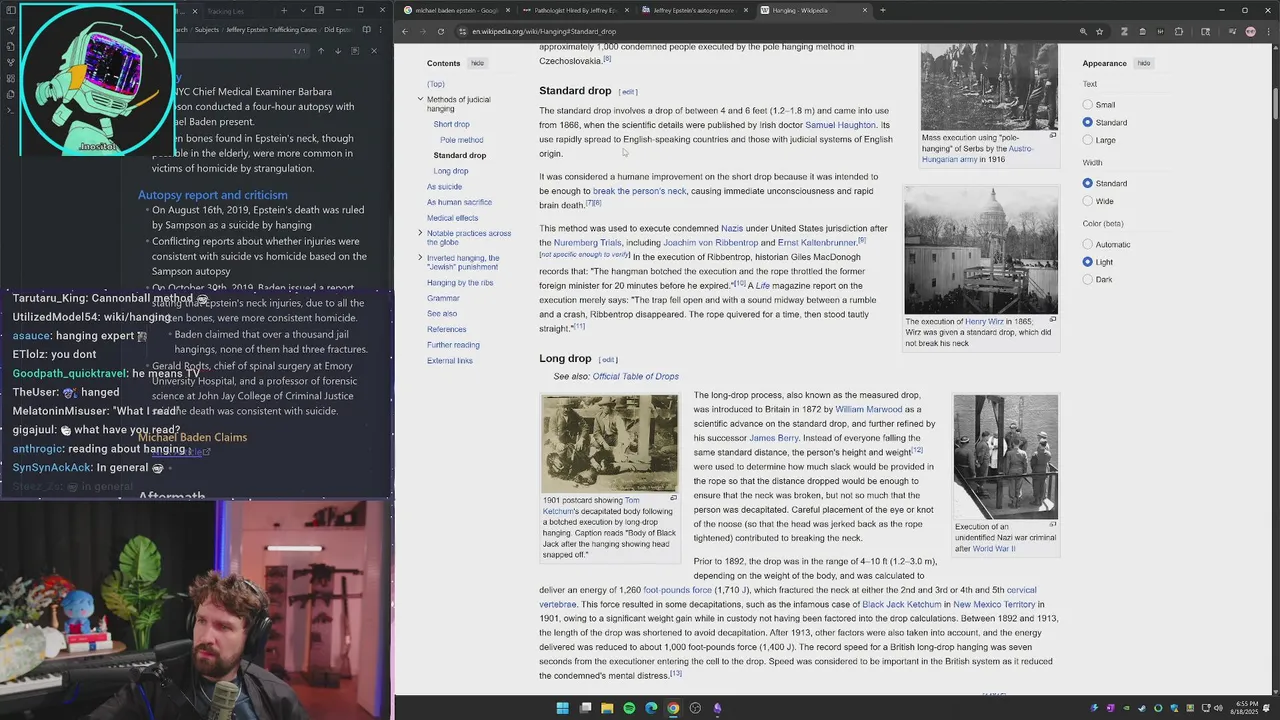Viewport: 1280px width, 720px height.
Task: Switch to Tracking Lies tab in Obsidian
Action: coord(226,11)
